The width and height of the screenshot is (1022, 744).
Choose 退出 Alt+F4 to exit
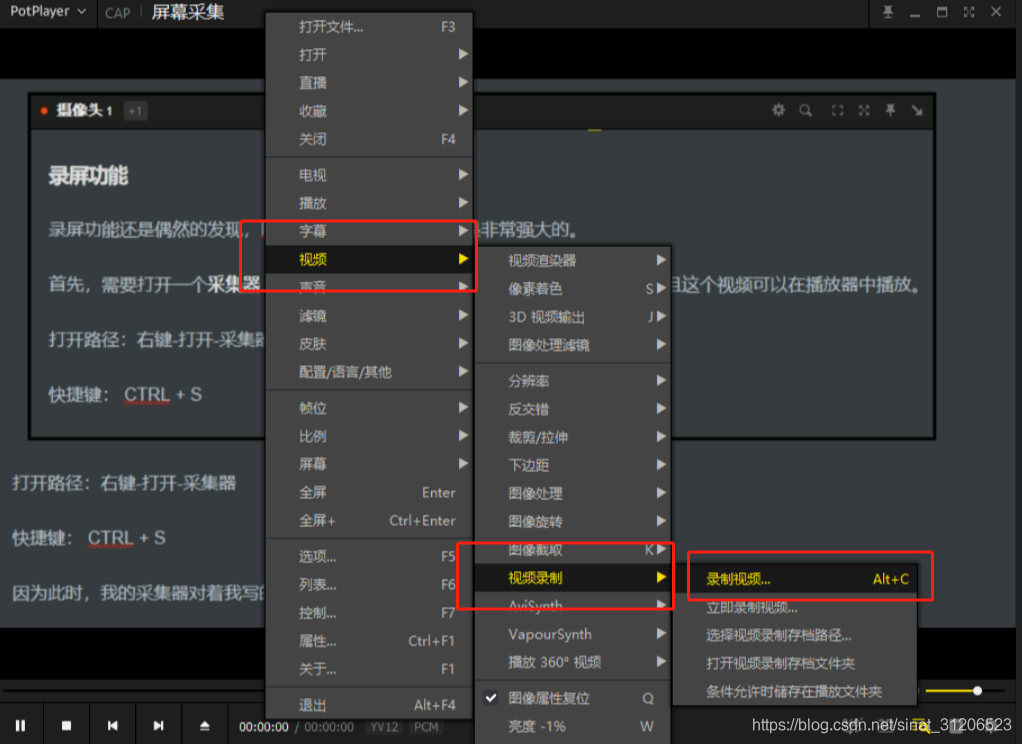[x=369, y=705]
